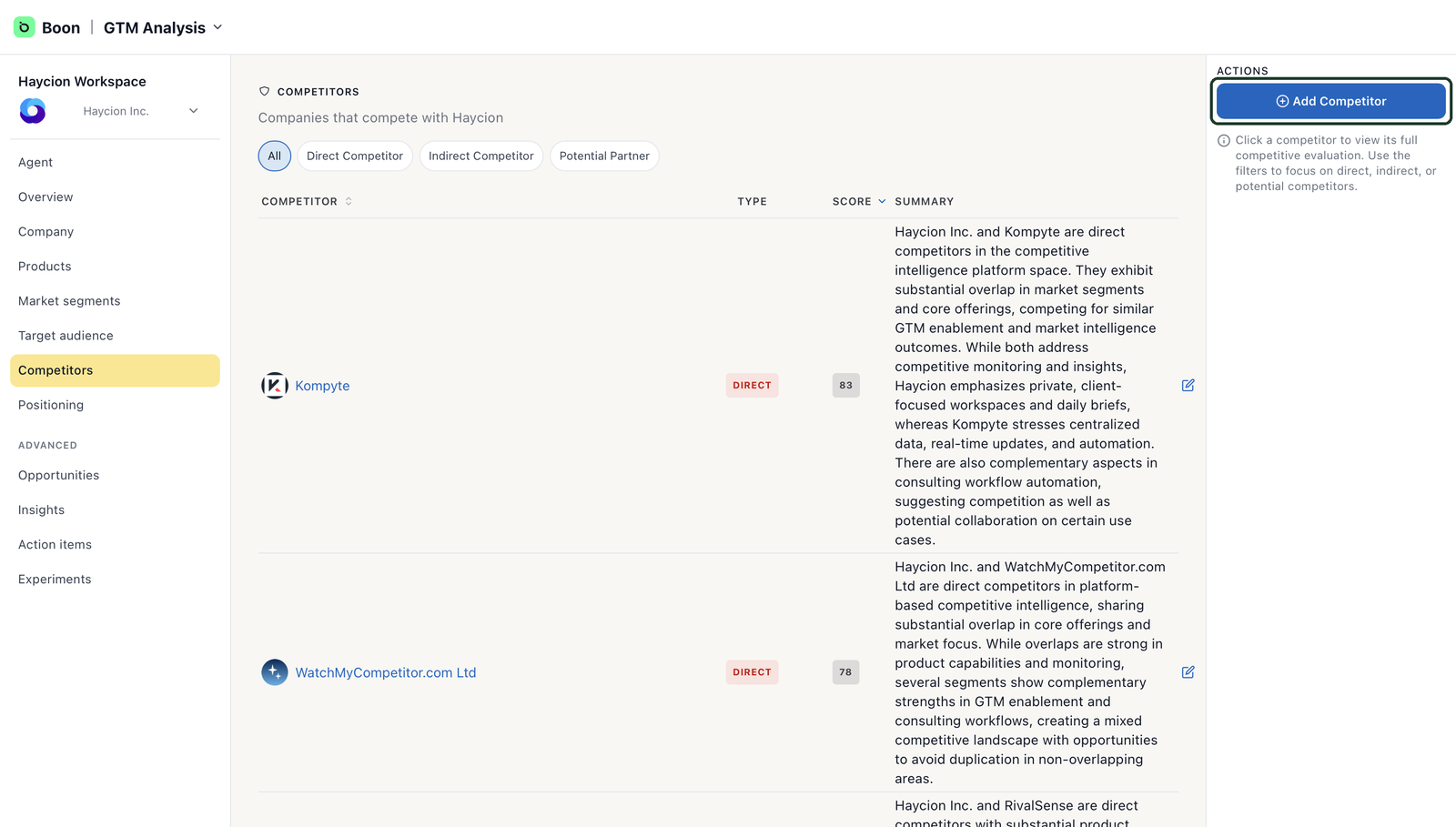Navigate to Products

115,266
